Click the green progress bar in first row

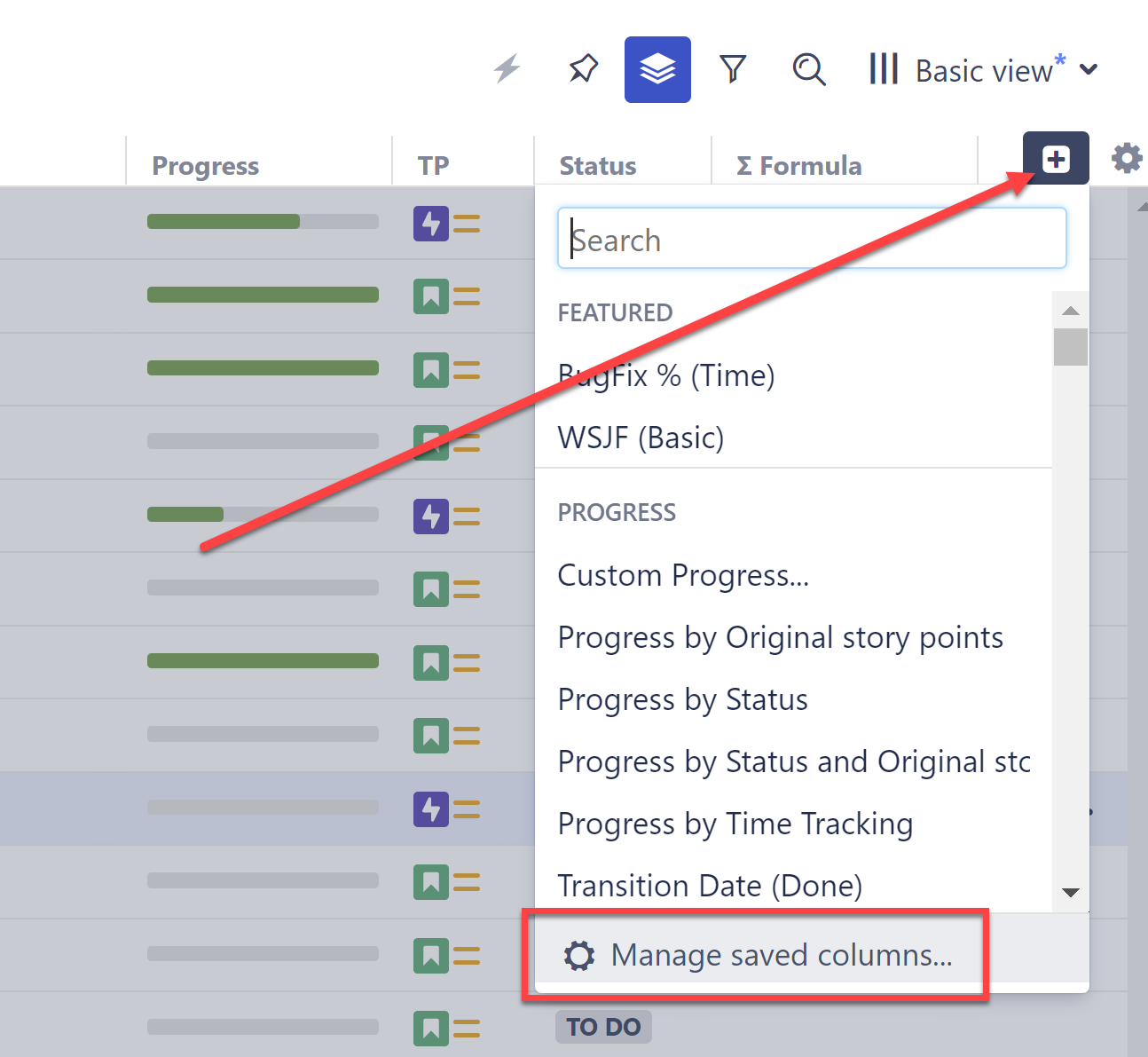(224, 221)
